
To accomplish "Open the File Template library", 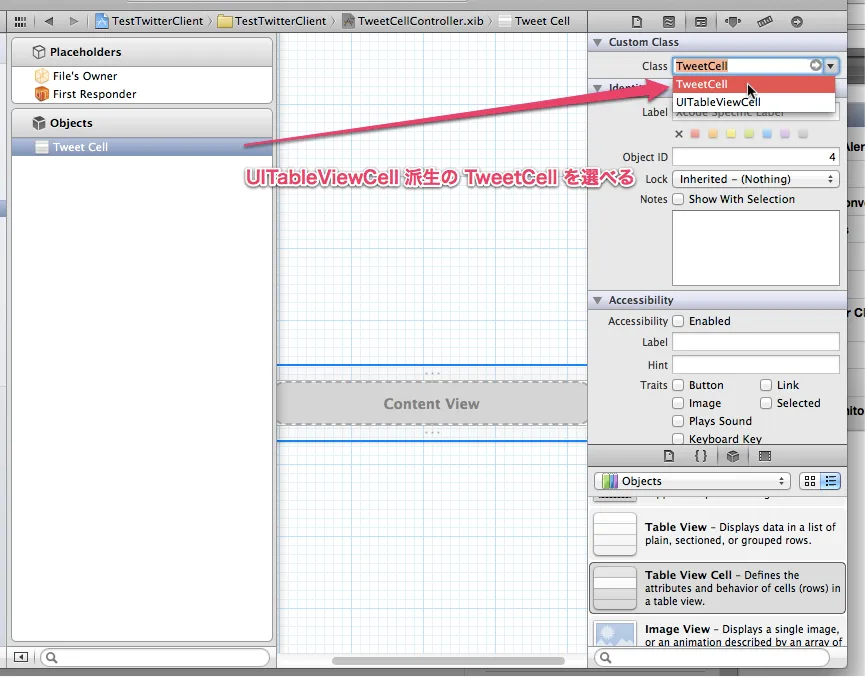I will [668, 455].
